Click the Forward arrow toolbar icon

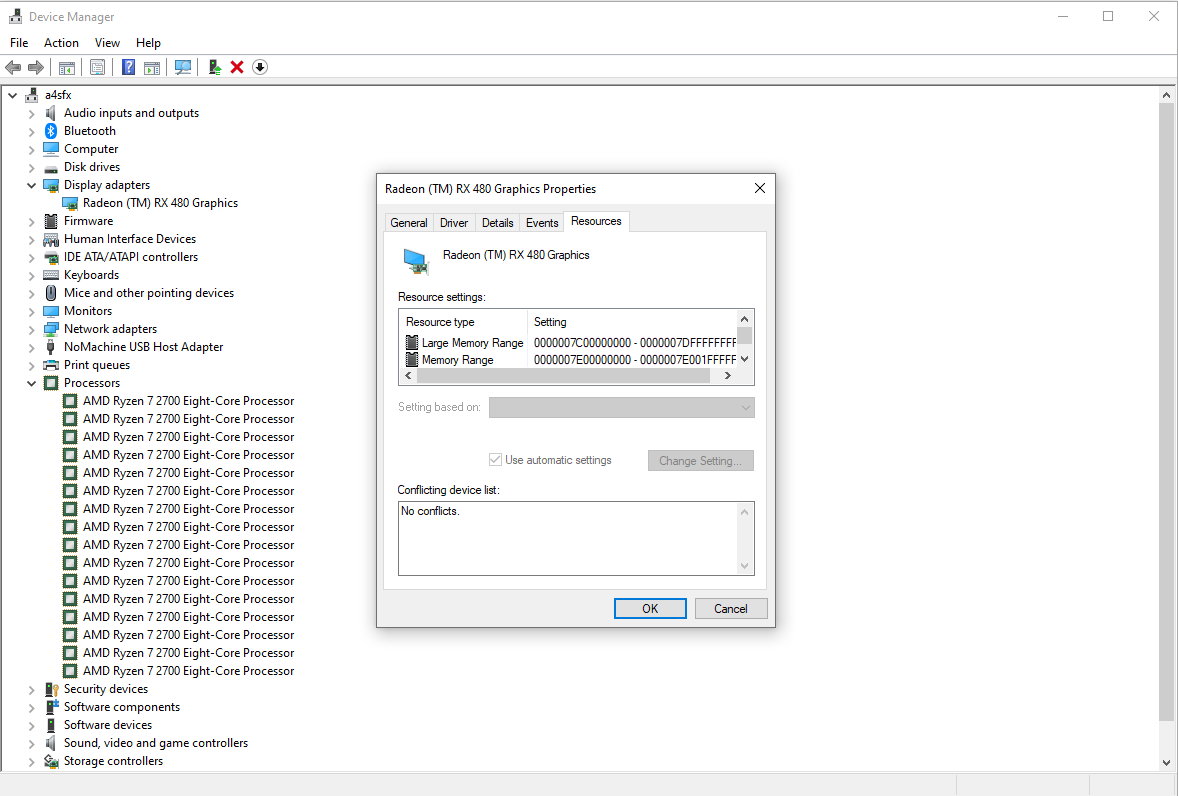(x=36, y=68)
